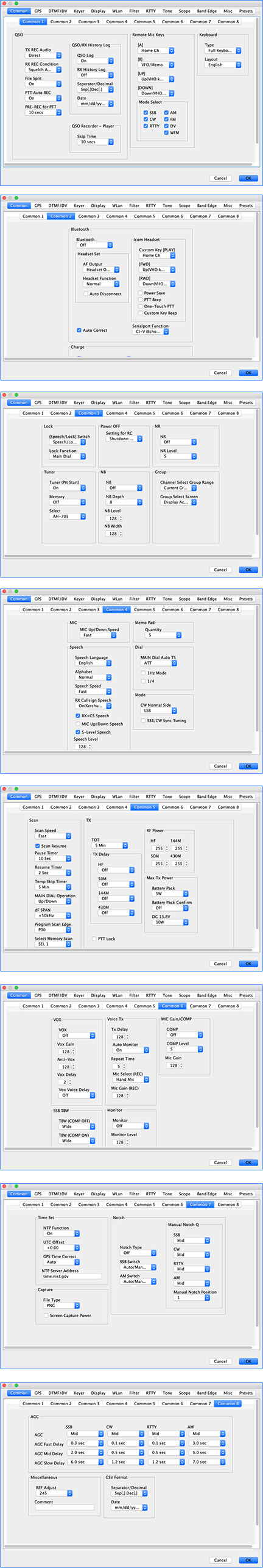Open the Headset Function Normal dropdown
This screenshot has width=263, height=1568.
tap(101, 284)
